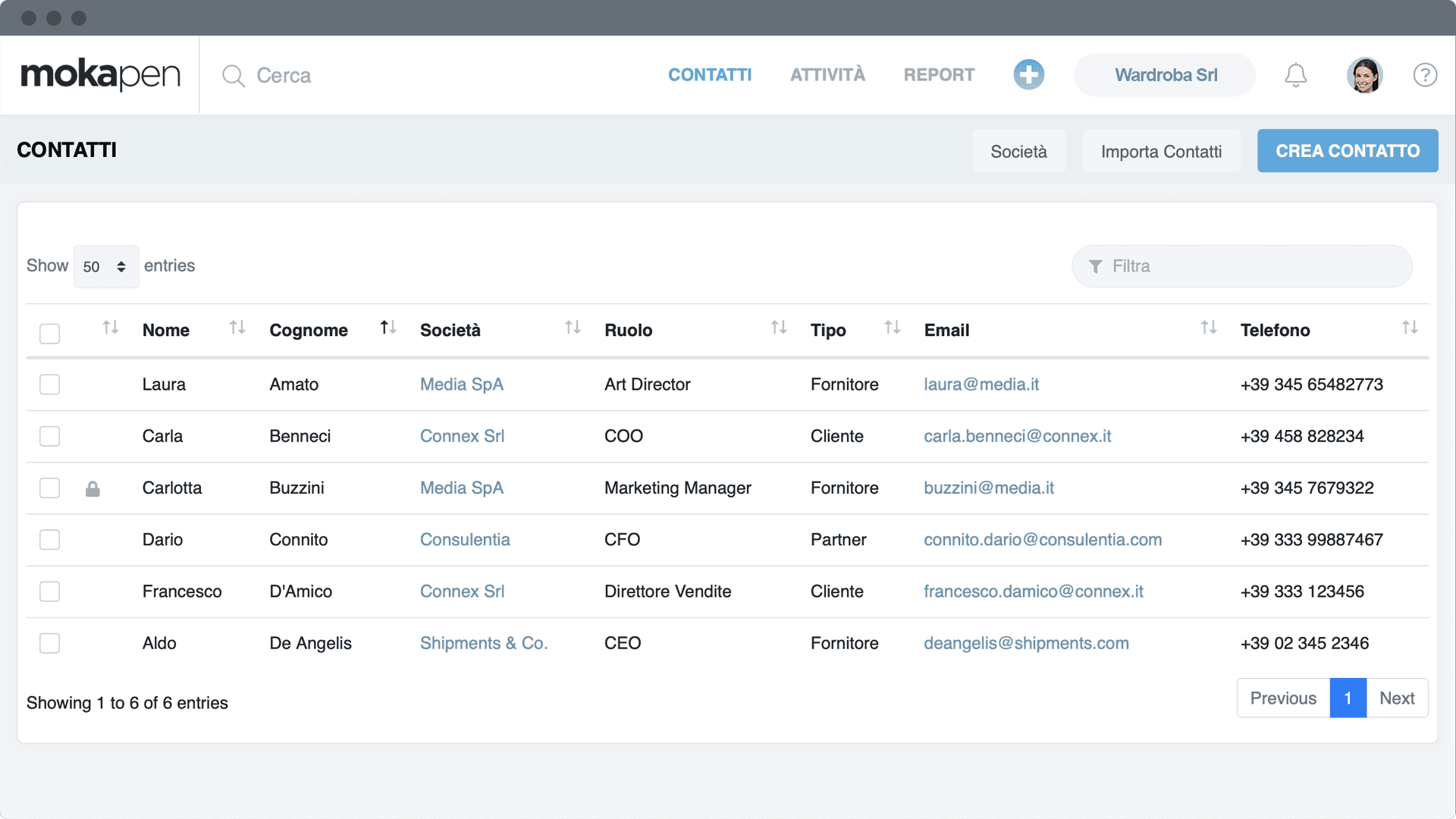Sort table by Telefono column arrows
This screenshot has width=1456, height=819.
[x=1409, y=328]
